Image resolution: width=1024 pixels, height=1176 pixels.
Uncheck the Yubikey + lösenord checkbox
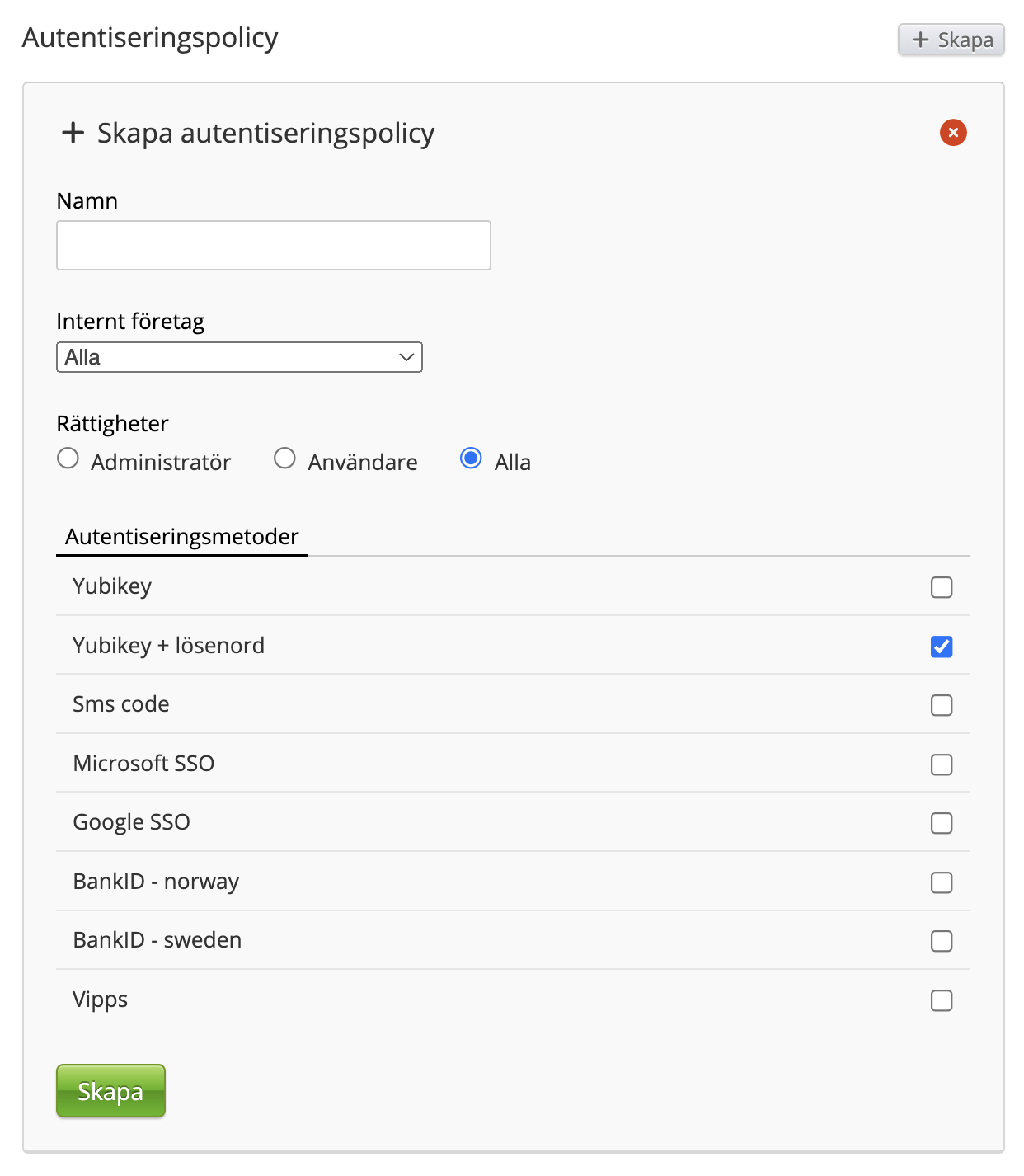[941, 647]
